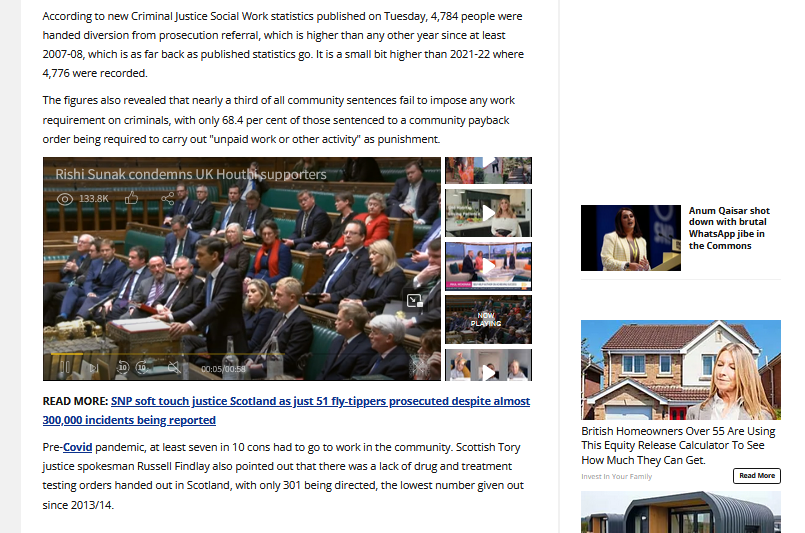Click the pop-out miniplayer icon on video
The height and width of the screenshot is (533, 805).
point(414,300)
